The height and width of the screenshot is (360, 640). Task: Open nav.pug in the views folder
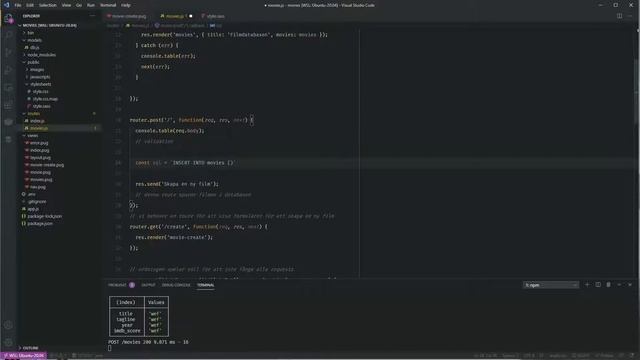(38, 187)
